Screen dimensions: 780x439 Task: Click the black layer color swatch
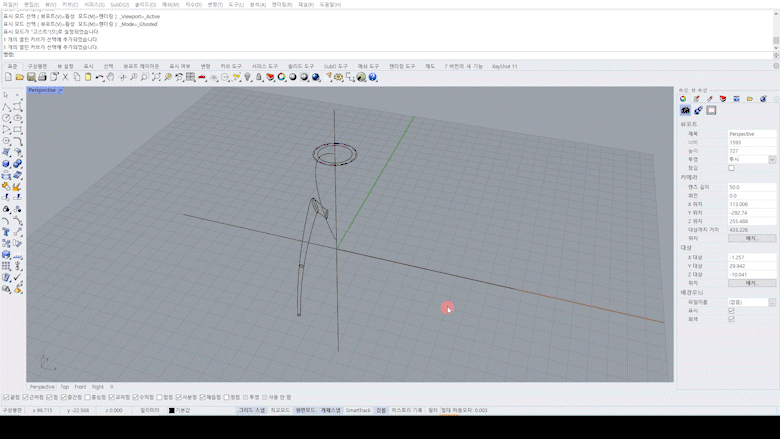[x=171, y=410]
